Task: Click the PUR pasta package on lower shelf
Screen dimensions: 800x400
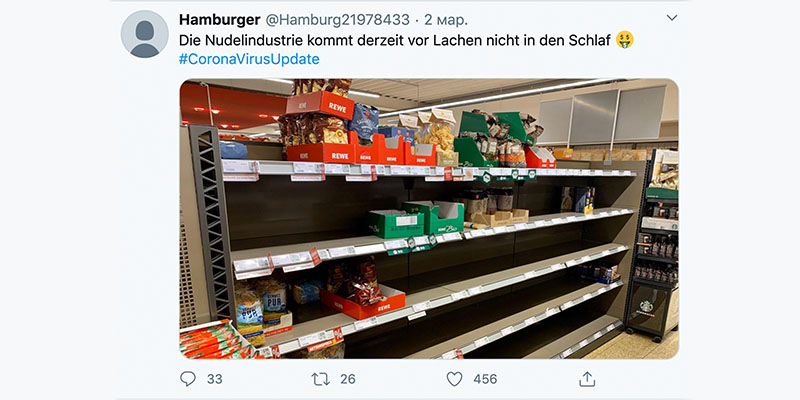Action: point(271,299)
